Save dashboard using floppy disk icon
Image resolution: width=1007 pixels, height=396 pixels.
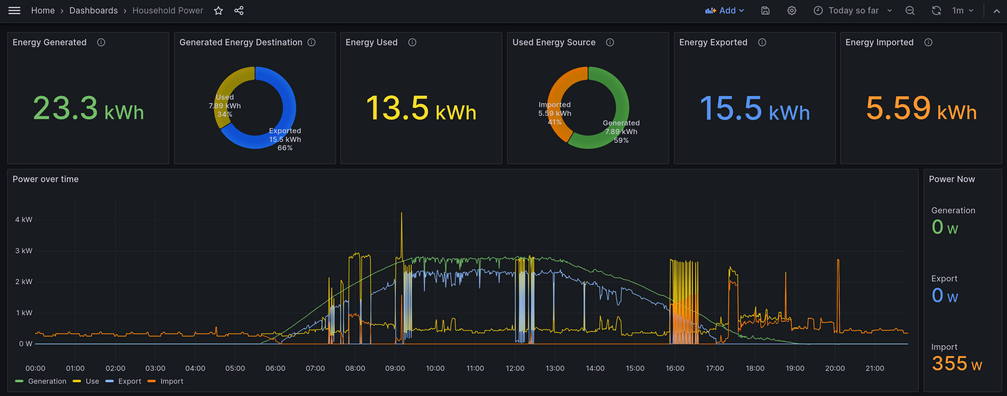coord(765,10)
